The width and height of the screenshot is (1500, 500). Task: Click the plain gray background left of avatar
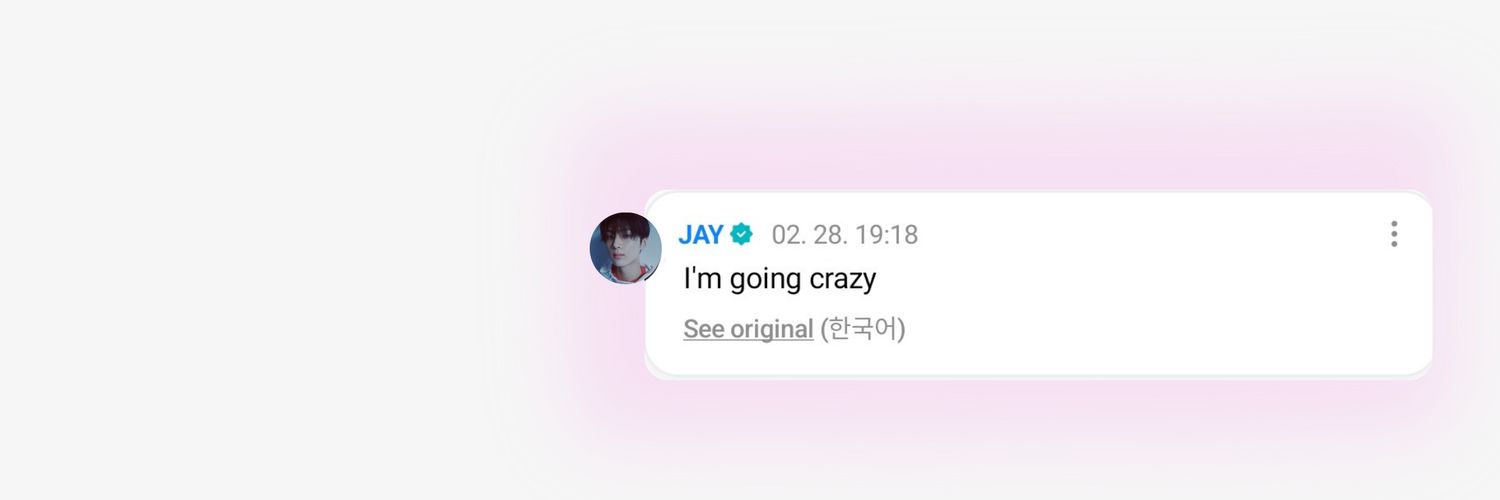coord(250,250)
